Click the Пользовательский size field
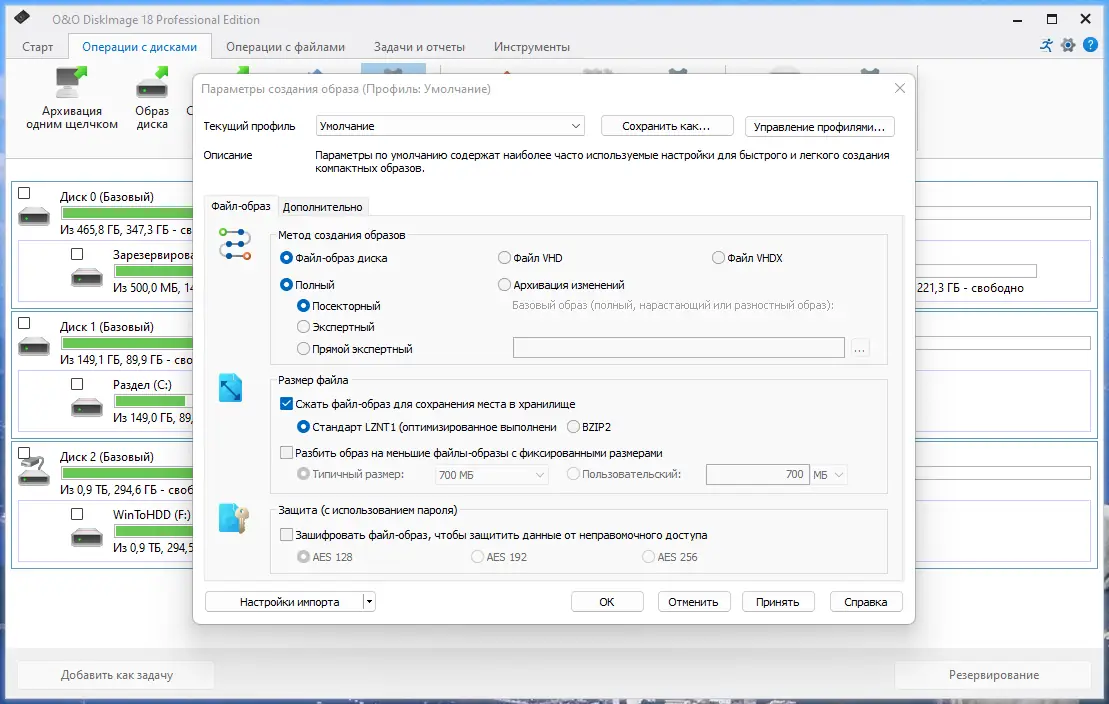The image size is (1109, 704). tap(757, 475)
